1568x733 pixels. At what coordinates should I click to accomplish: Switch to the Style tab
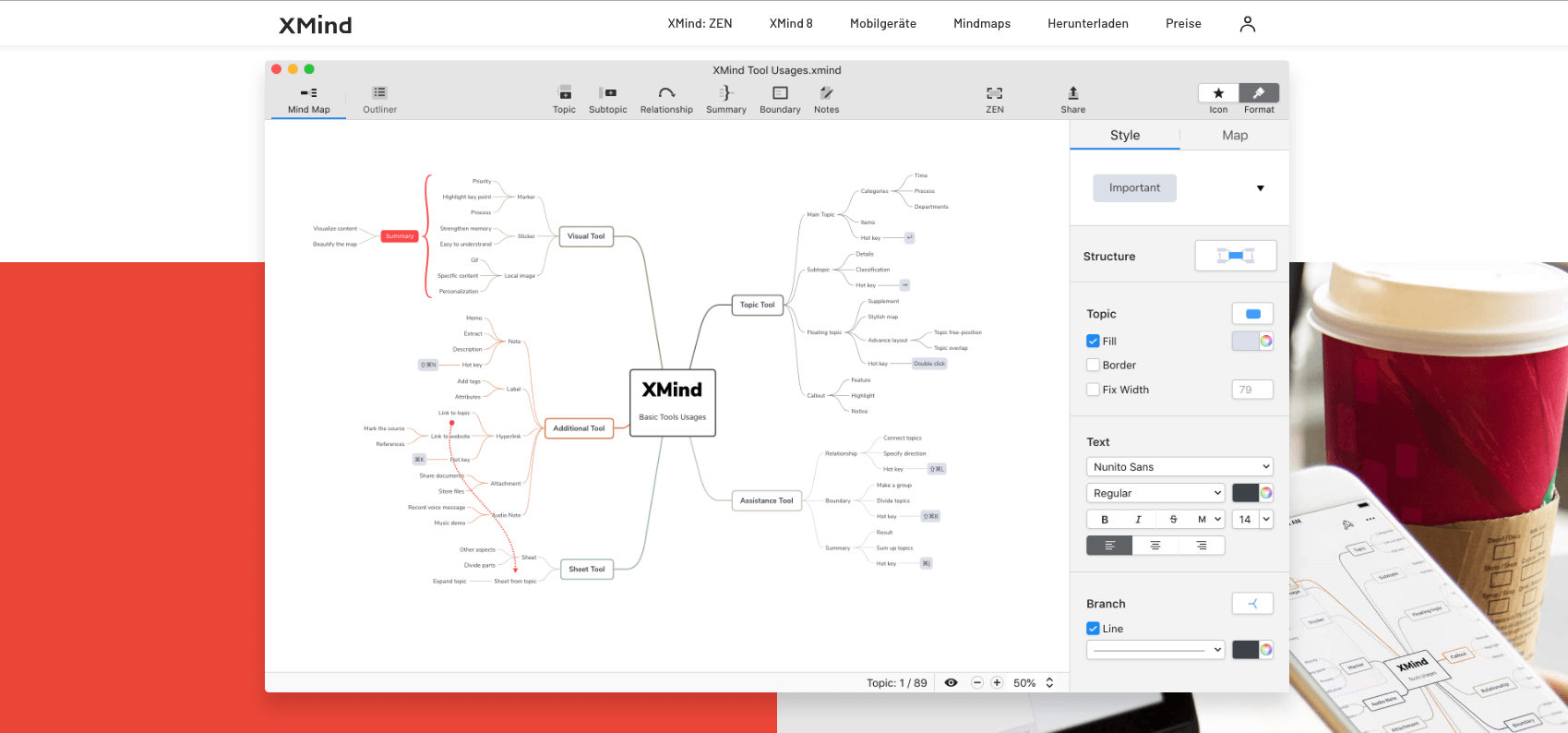[x=1125, y=135]
